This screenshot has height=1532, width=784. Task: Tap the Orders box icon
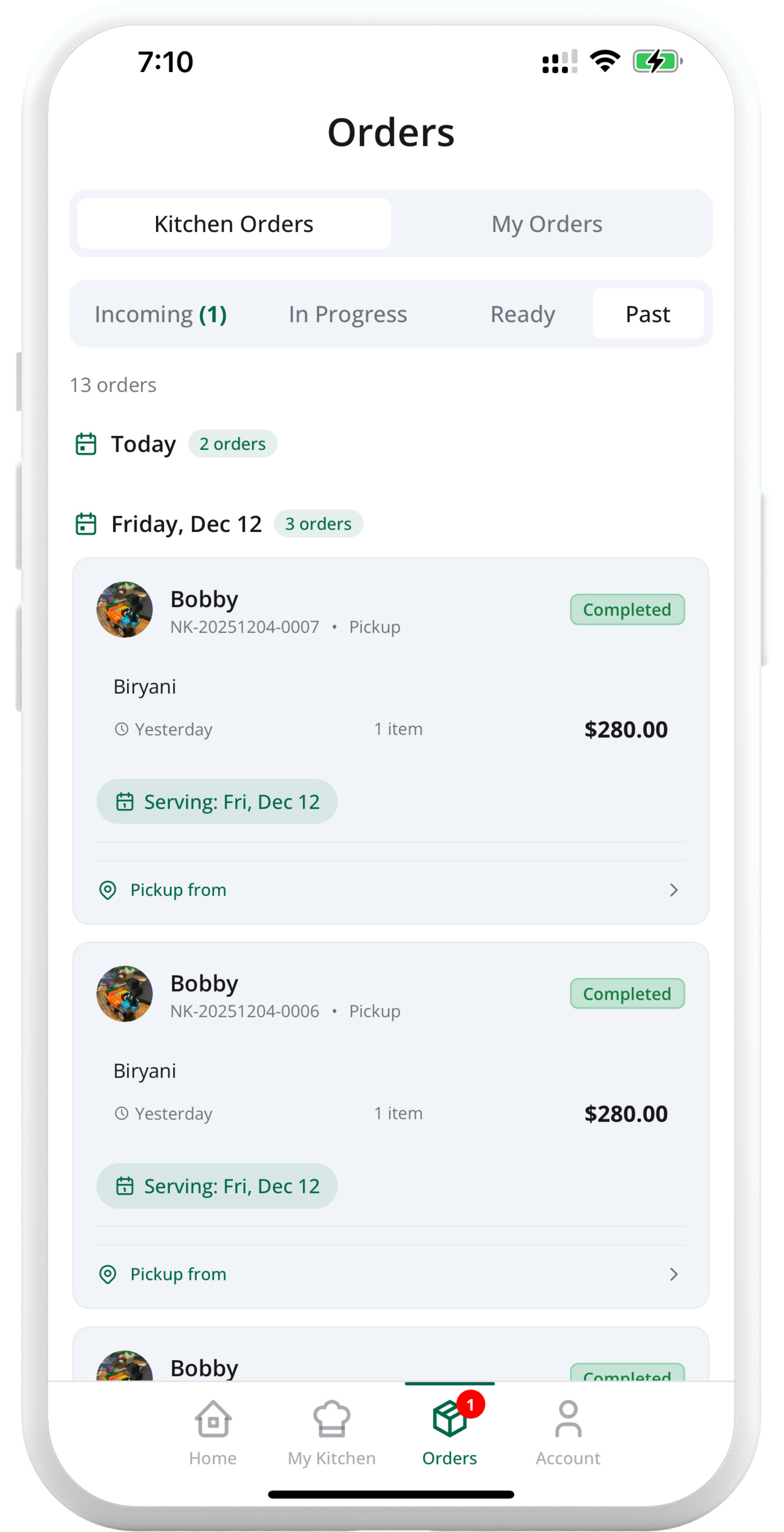pos(450,1419)
